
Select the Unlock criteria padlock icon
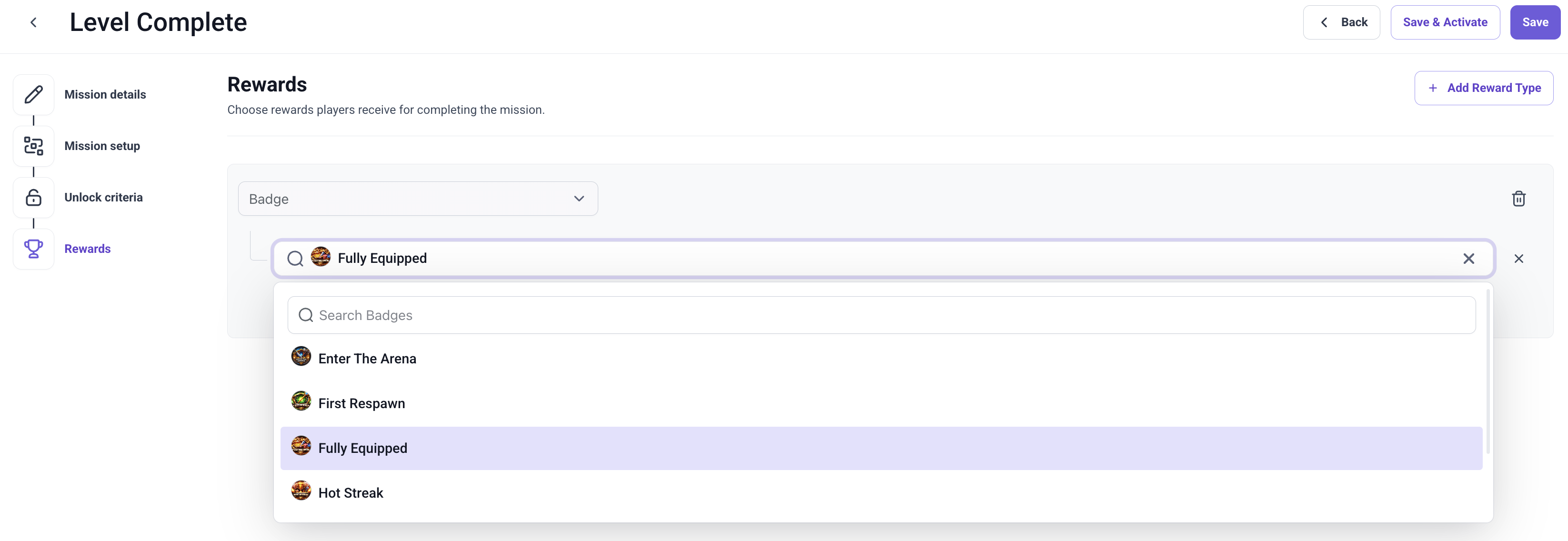pos(33,197)
